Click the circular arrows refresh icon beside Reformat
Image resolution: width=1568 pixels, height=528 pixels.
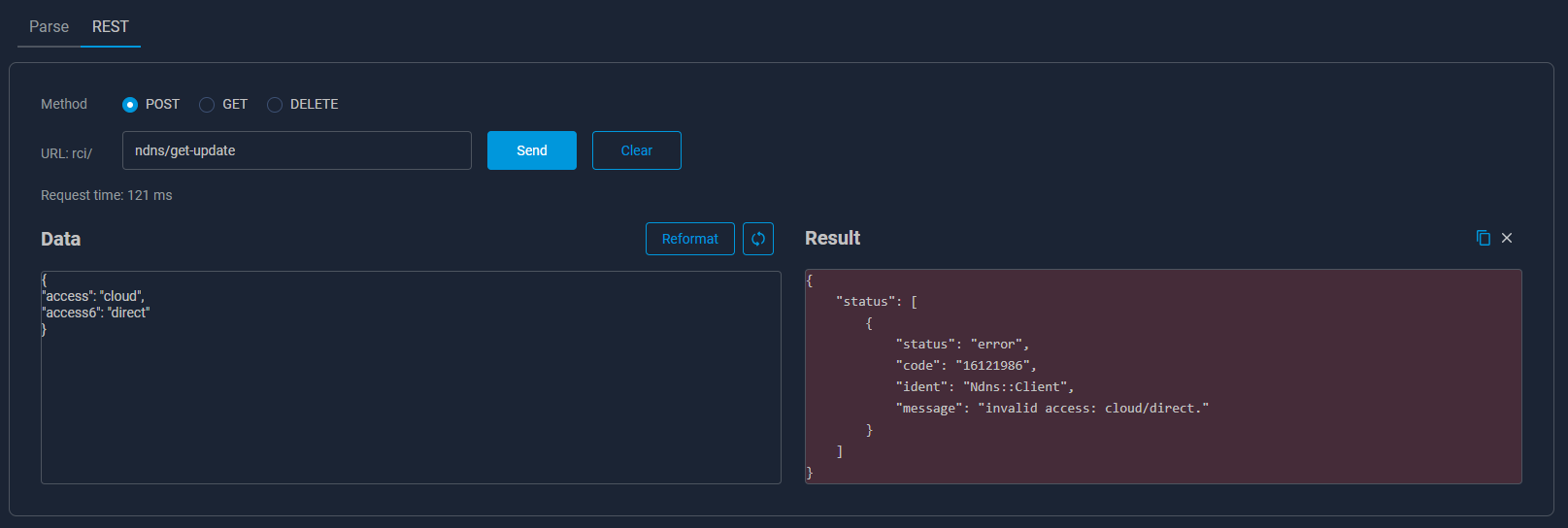(758, 239)
